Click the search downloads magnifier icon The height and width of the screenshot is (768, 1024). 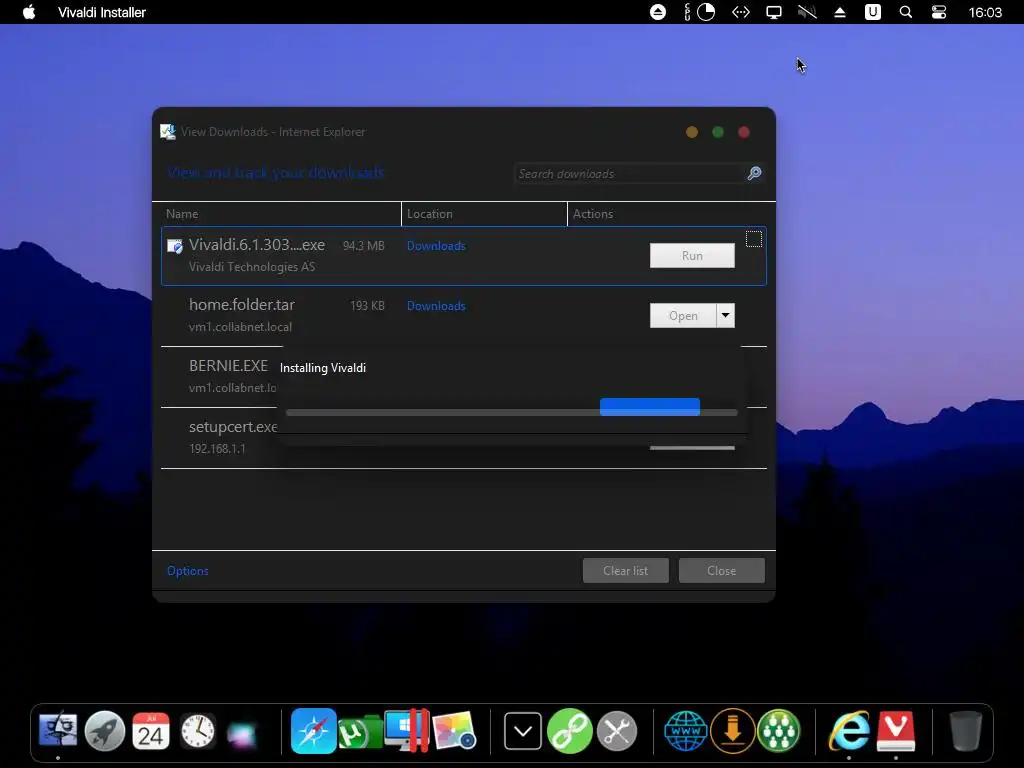coord(754,173)
